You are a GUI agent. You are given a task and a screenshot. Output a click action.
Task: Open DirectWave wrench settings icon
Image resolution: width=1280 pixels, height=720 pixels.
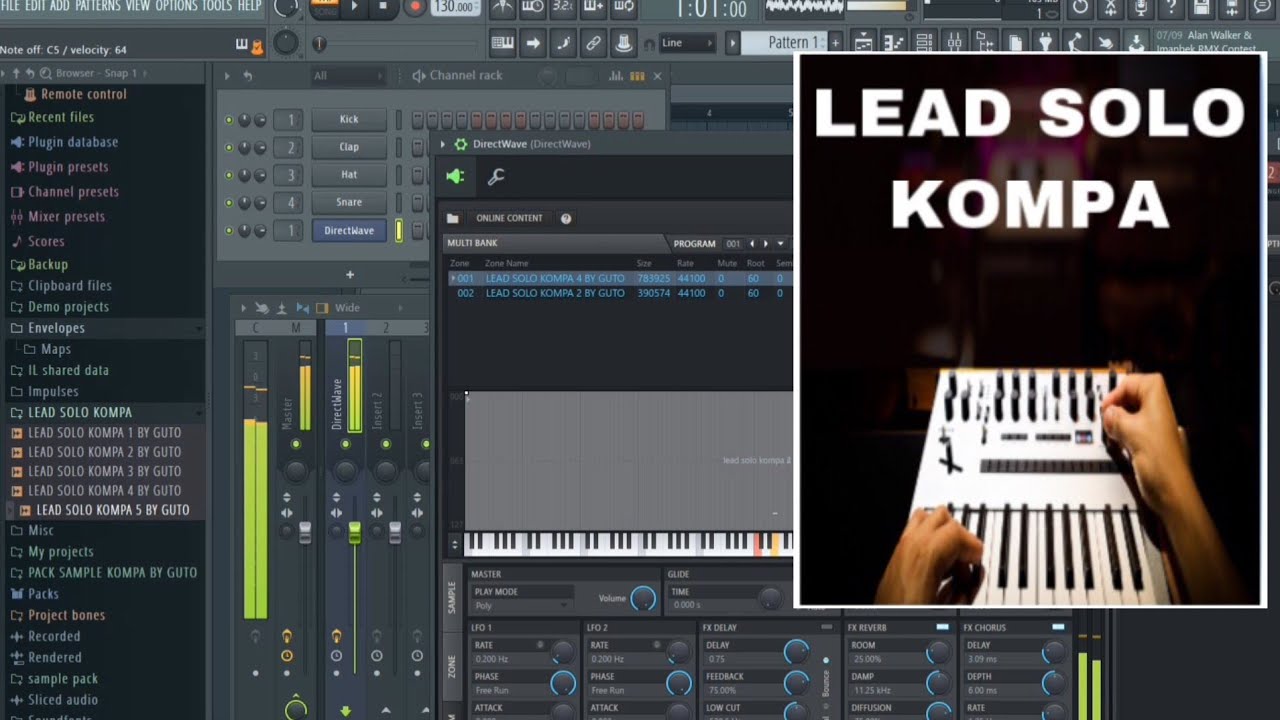coord(496,177)
